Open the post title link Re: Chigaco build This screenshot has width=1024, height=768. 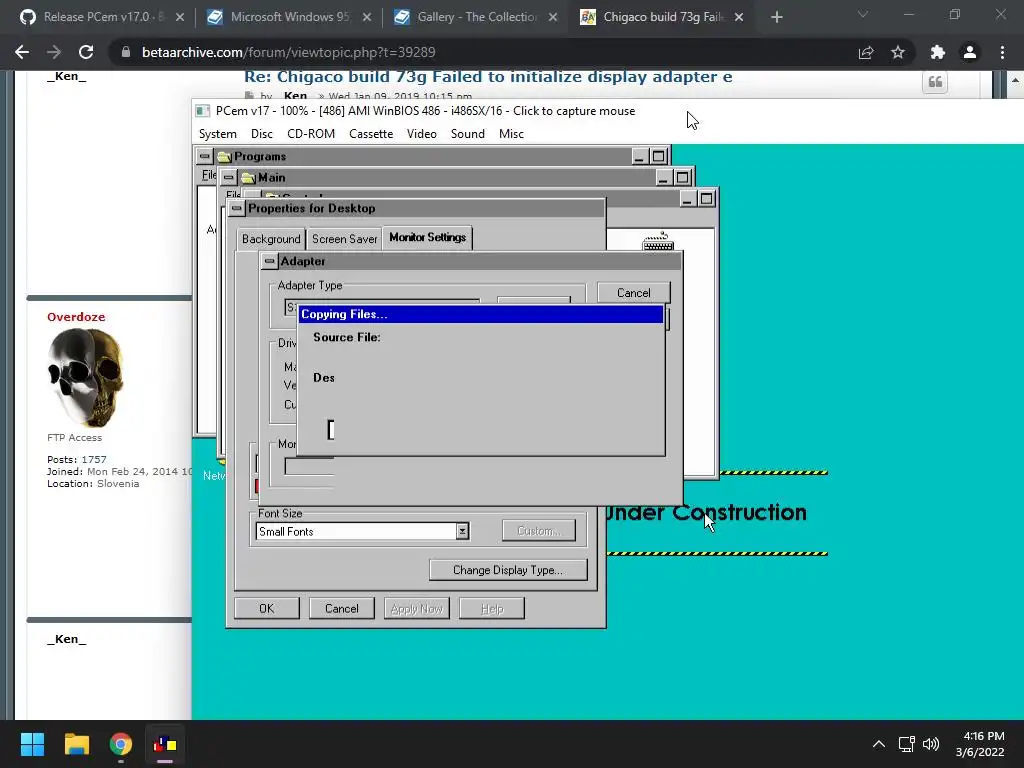(x=488, y=77)
